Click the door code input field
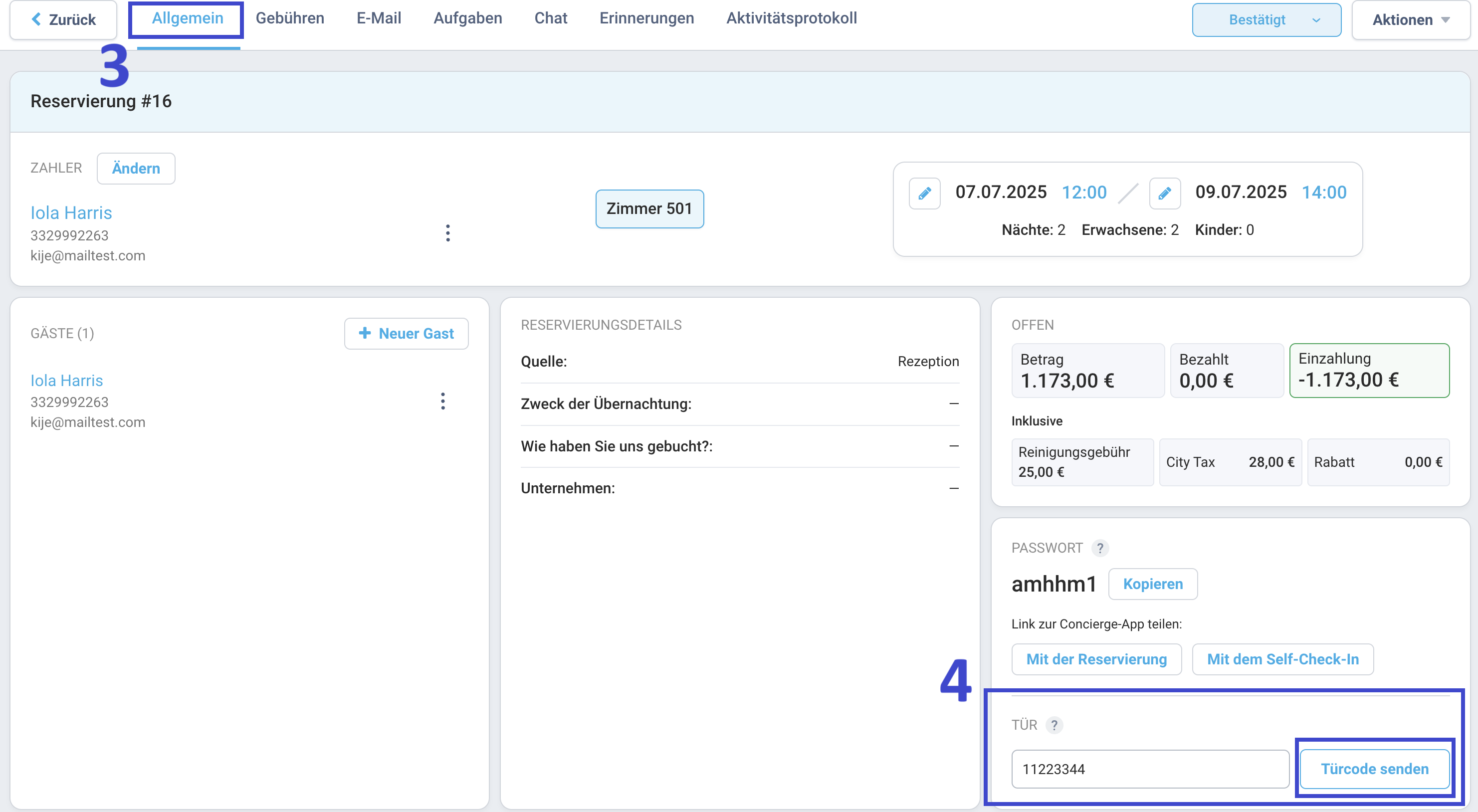This screenshot has height=812, width=1478. tap(1150, 769)
